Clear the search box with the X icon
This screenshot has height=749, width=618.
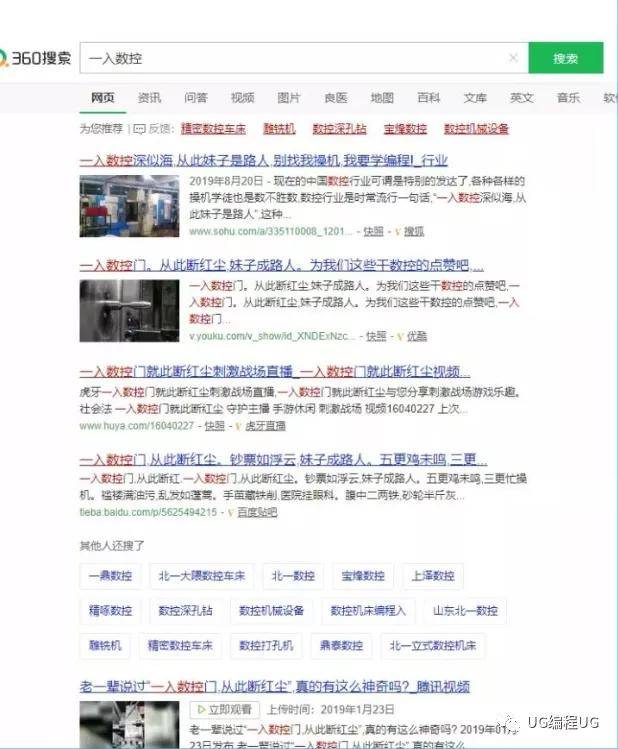point(513,58)
